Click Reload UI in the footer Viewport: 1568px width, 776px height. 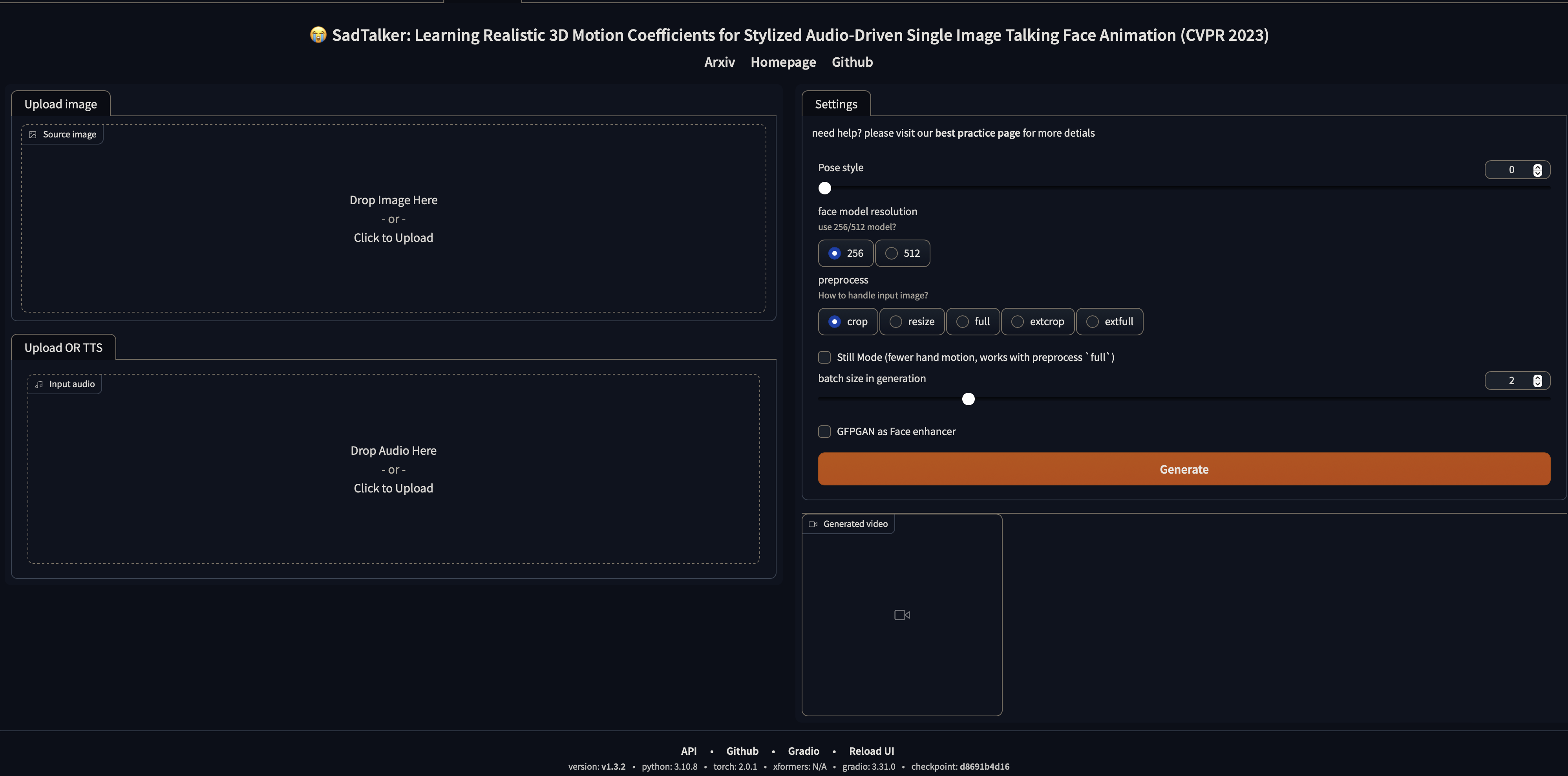point(872,750)
